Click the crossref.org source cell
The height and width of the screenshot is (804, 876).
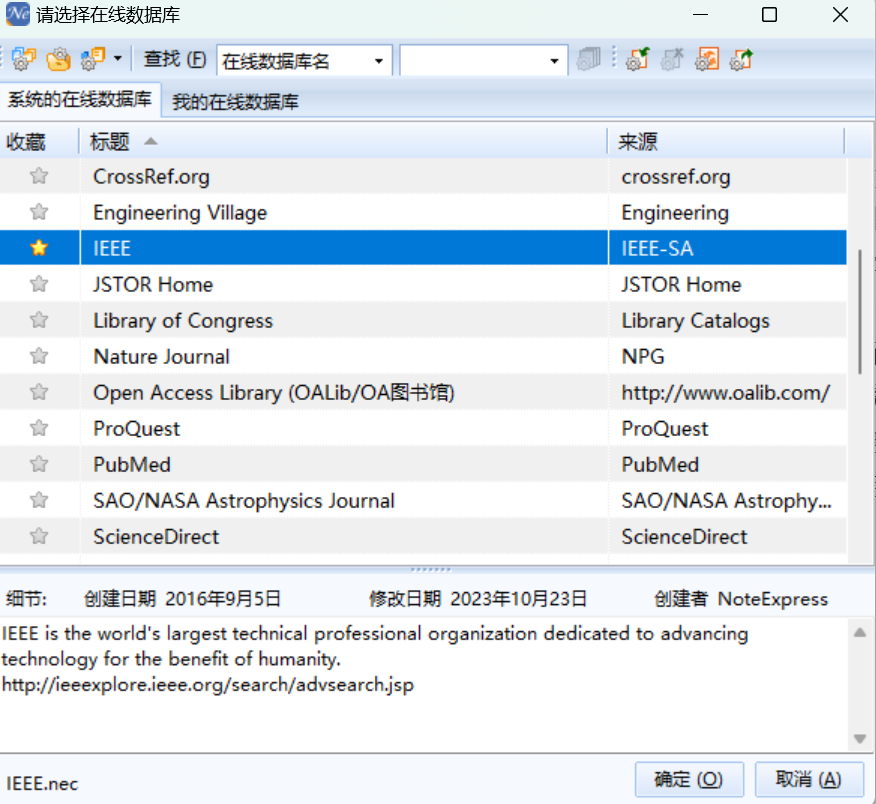click(x=727, y=177)
